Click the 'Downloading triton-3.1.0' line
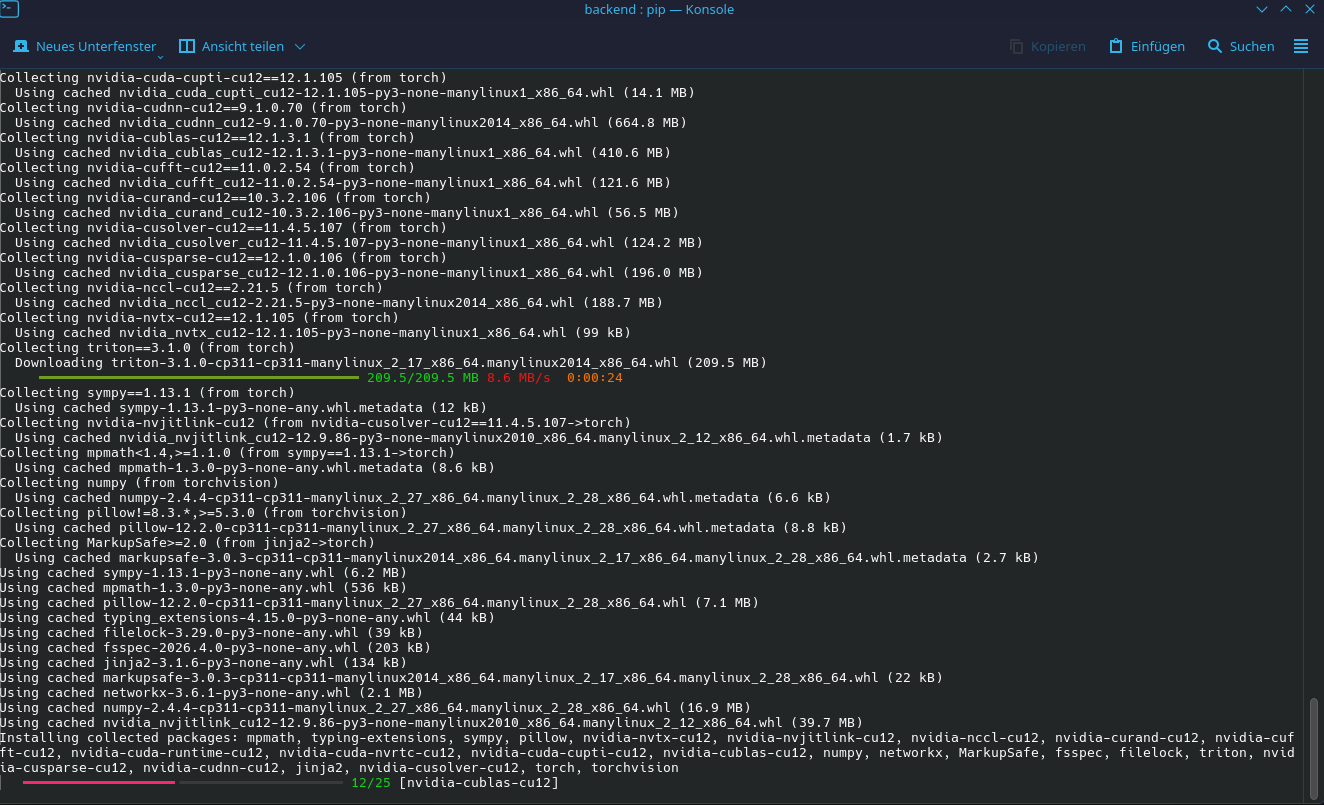 391,363
